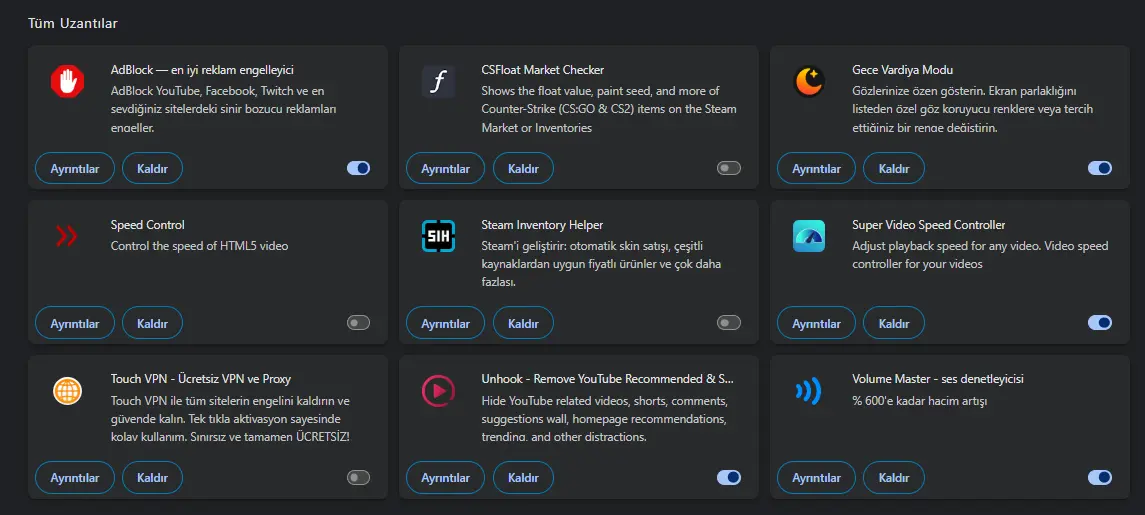Click the 'CSFloat Market Checker' title text
1145x515 pixels.
point(543,70)
